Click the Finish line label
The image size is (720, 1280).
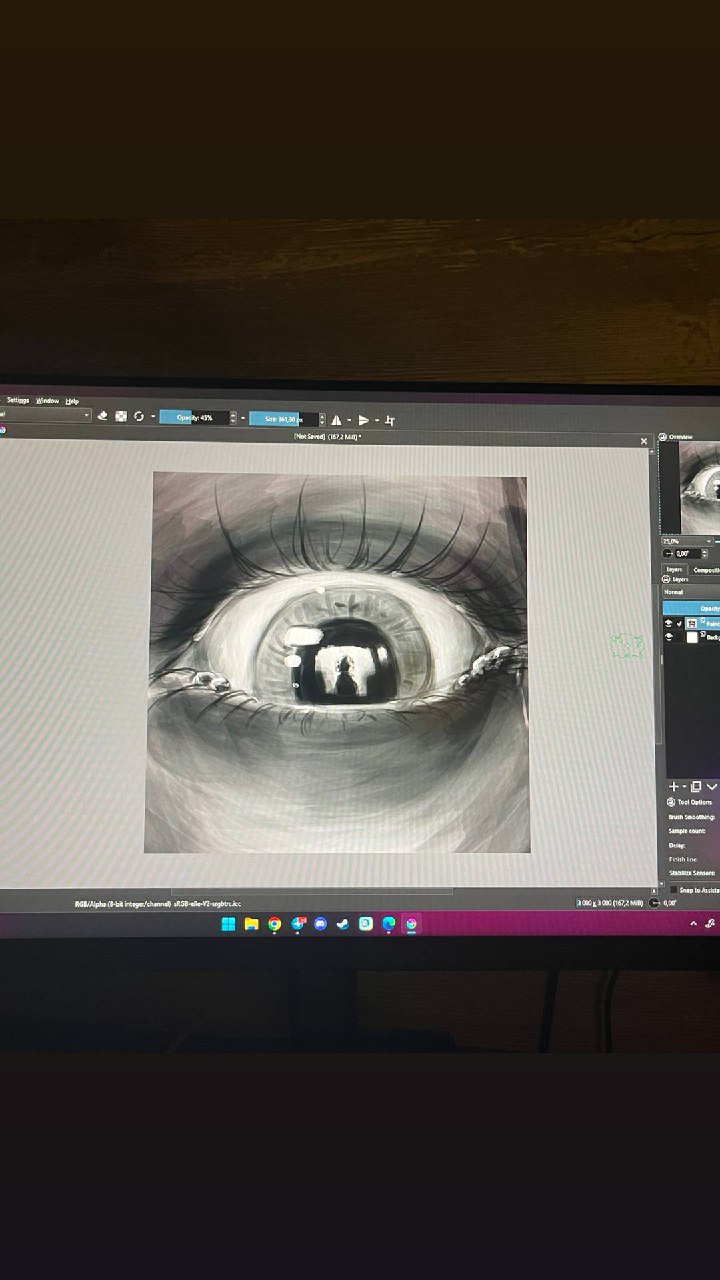click(683, 859)
